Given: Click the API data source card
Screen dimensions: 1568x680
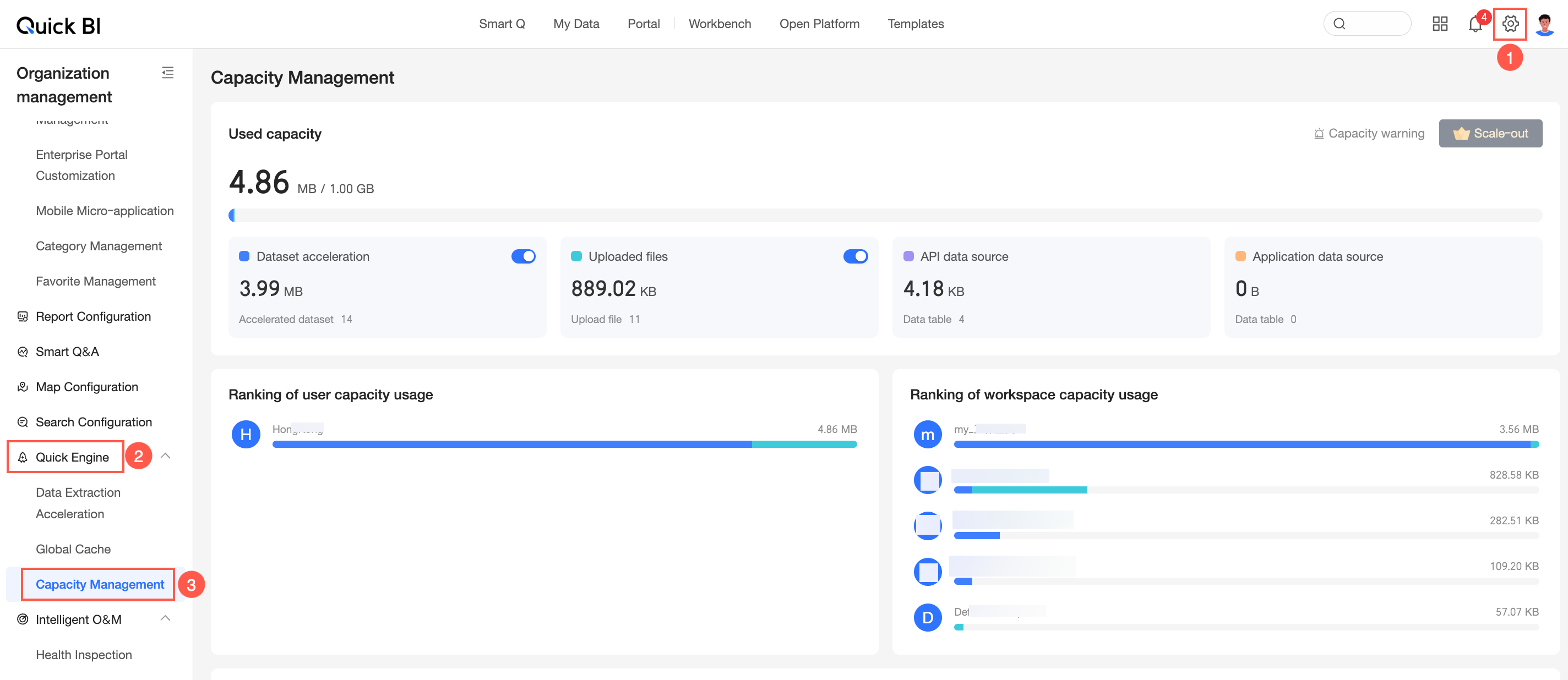Looking at the screenshot, I should pos(1051,287).
